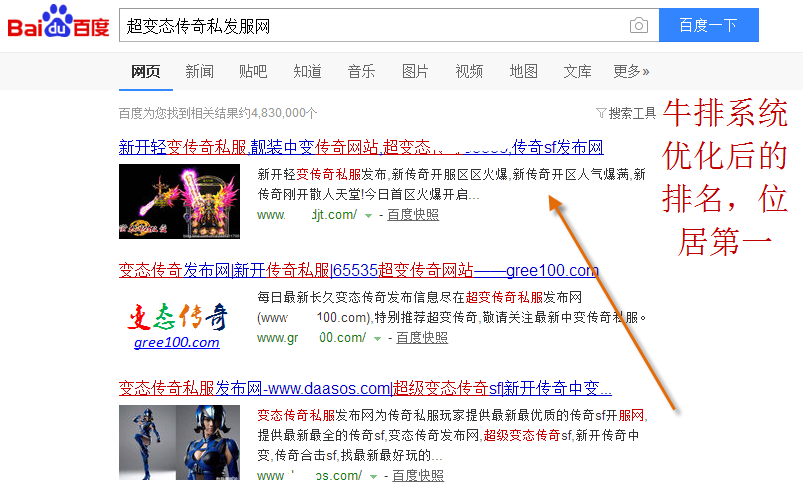The image size is (803, 487).
Task: Open the djt.com URL link
Action: pyautogui.click(x=307, y=215)
